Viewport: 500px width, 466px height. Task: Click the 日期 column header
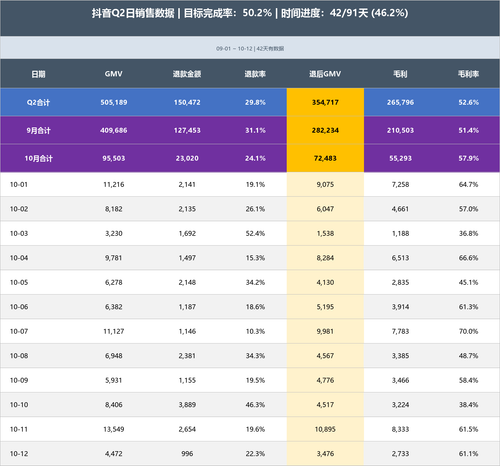coord(38,74)
